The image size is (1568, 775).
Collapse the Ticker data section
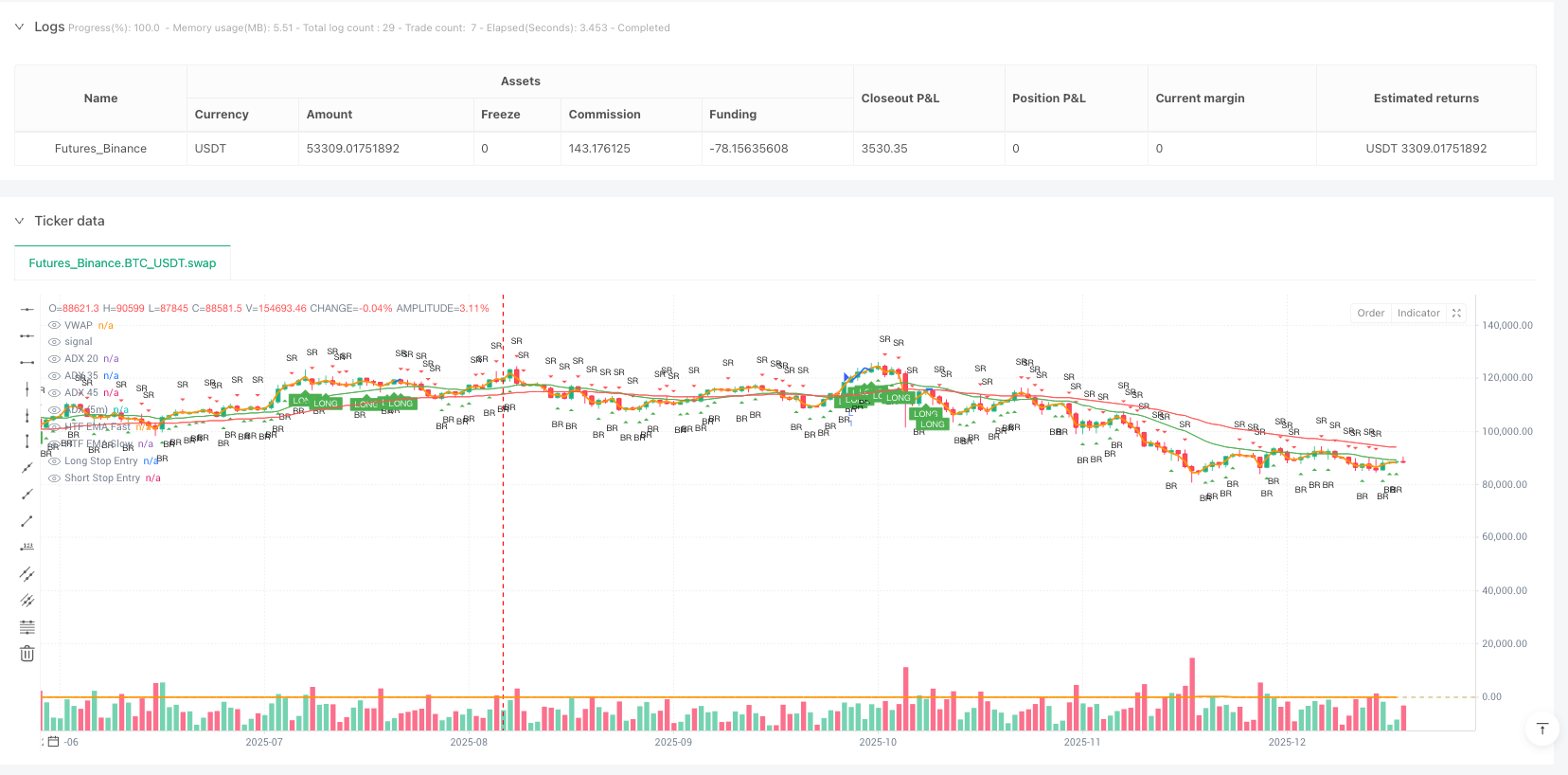tap(19, 221)
